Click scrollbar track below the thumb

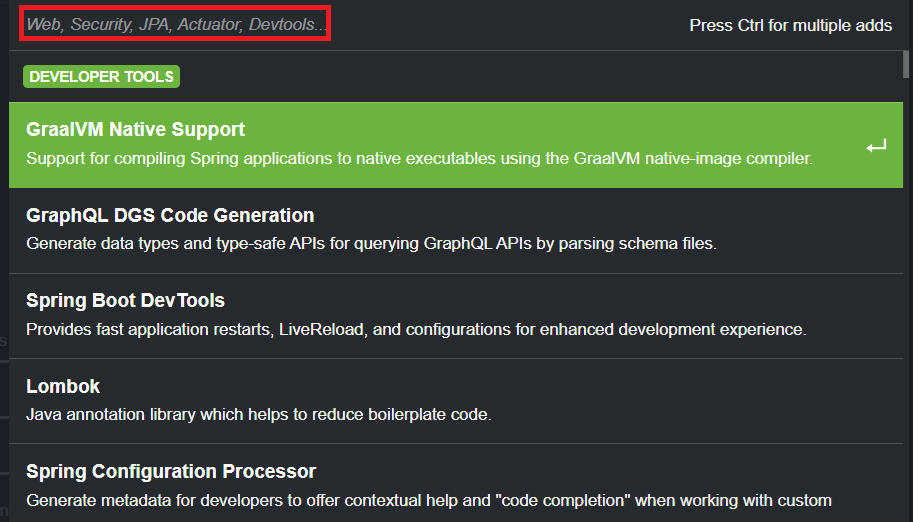[906, 300]
